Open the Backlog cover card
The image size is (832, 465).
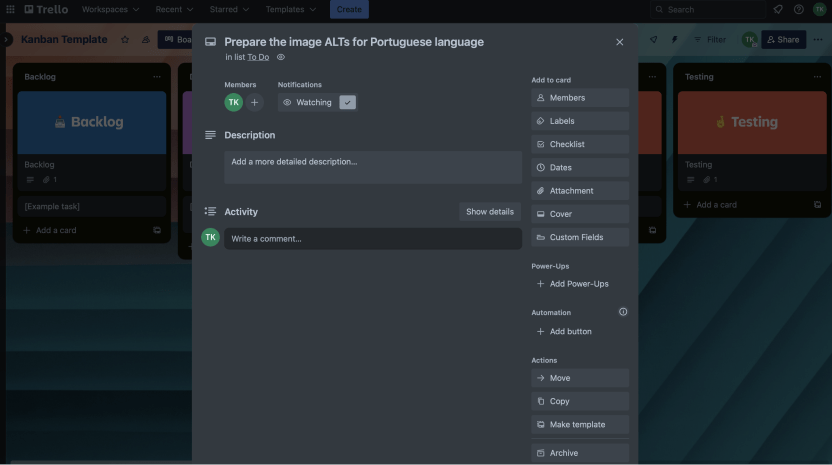pos(92,141)
